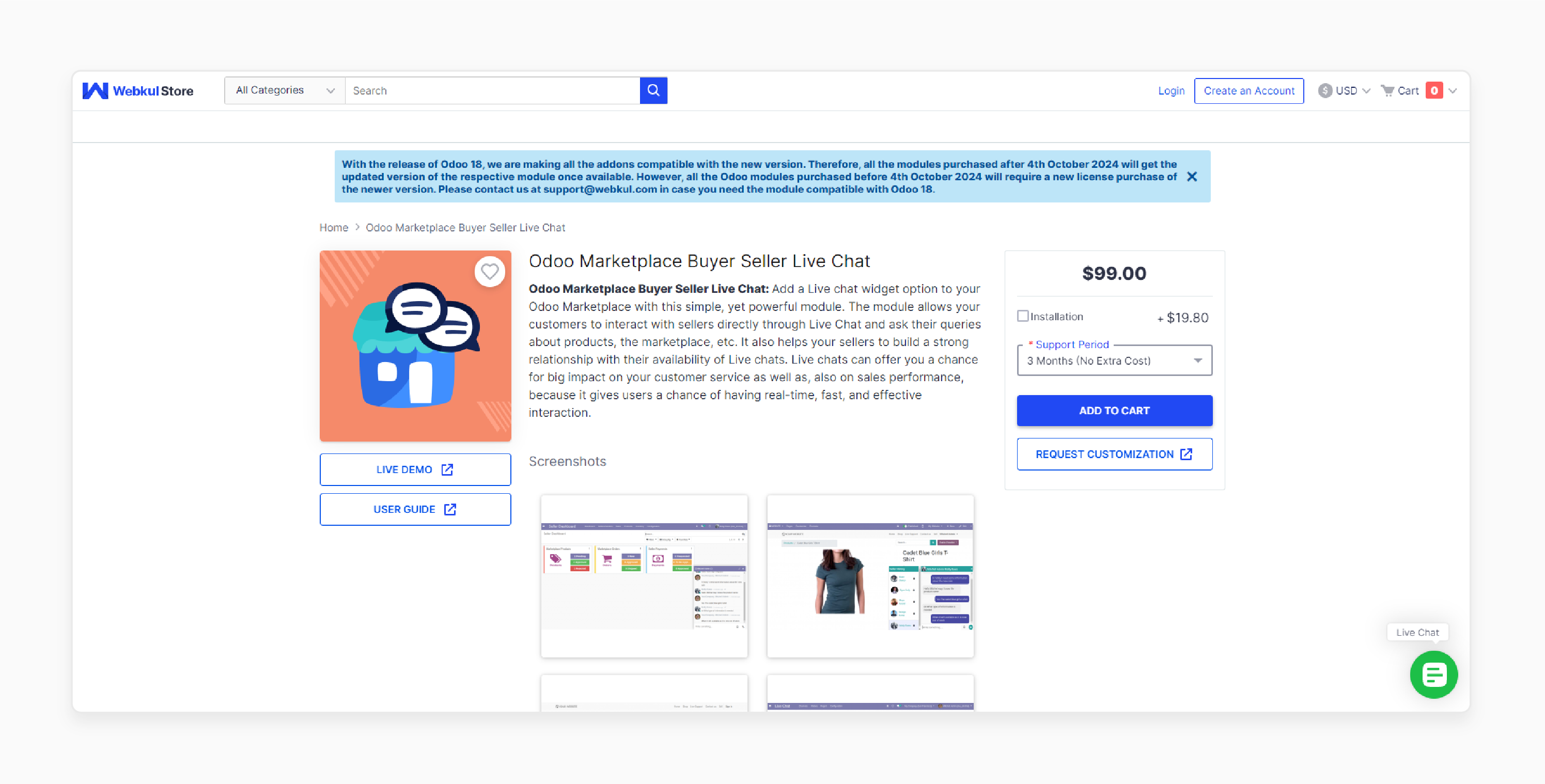This screenshot has height=784, width=1545.
Task: Click the Cart label text
Action: point(1408,90)
